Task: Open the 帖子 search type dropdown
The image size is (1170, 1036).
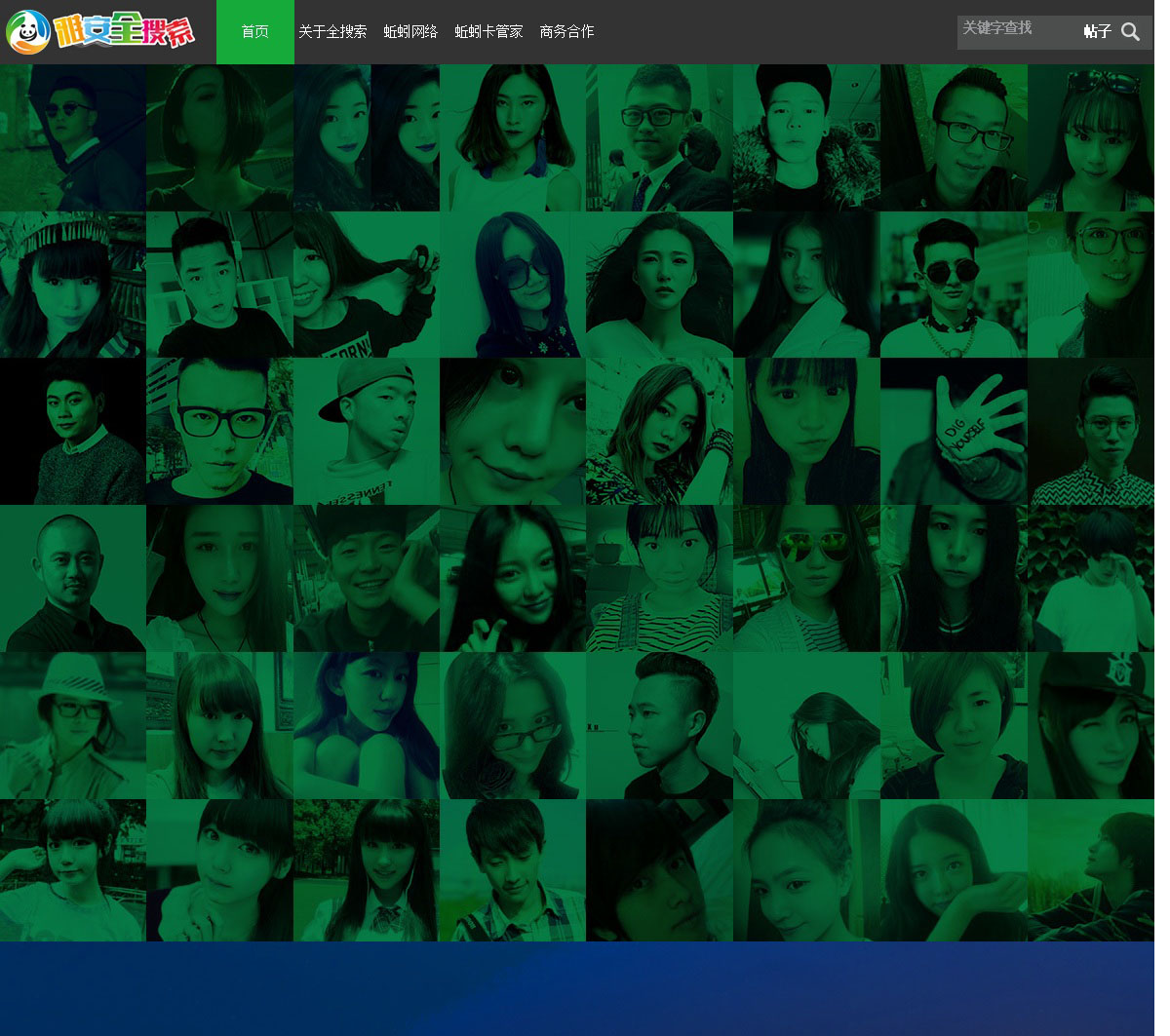Action: (1097, 32)
